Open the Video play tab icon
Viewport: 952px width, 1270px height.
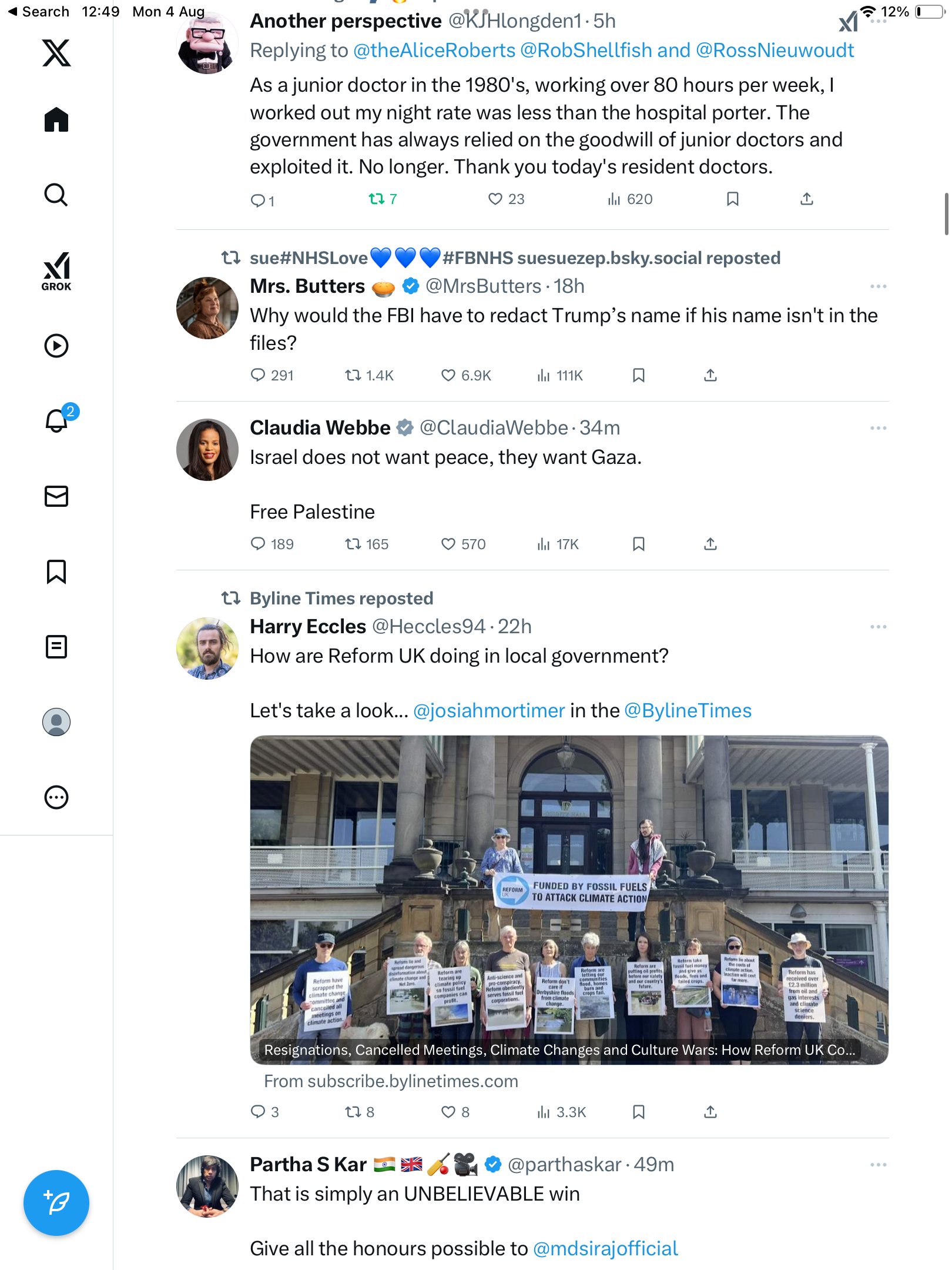point(56,346)
